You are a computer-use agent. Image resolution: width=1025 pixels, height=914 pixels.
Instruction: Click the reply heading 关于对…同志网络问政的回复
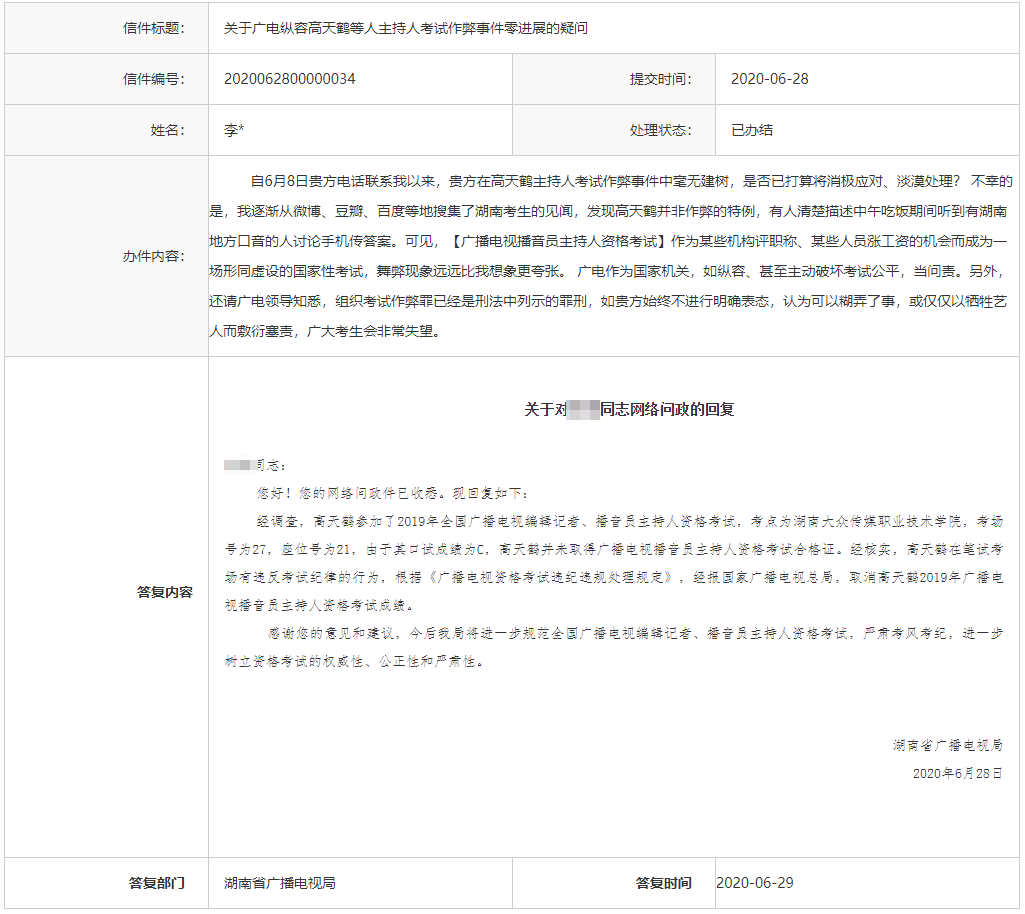(629, 409)
